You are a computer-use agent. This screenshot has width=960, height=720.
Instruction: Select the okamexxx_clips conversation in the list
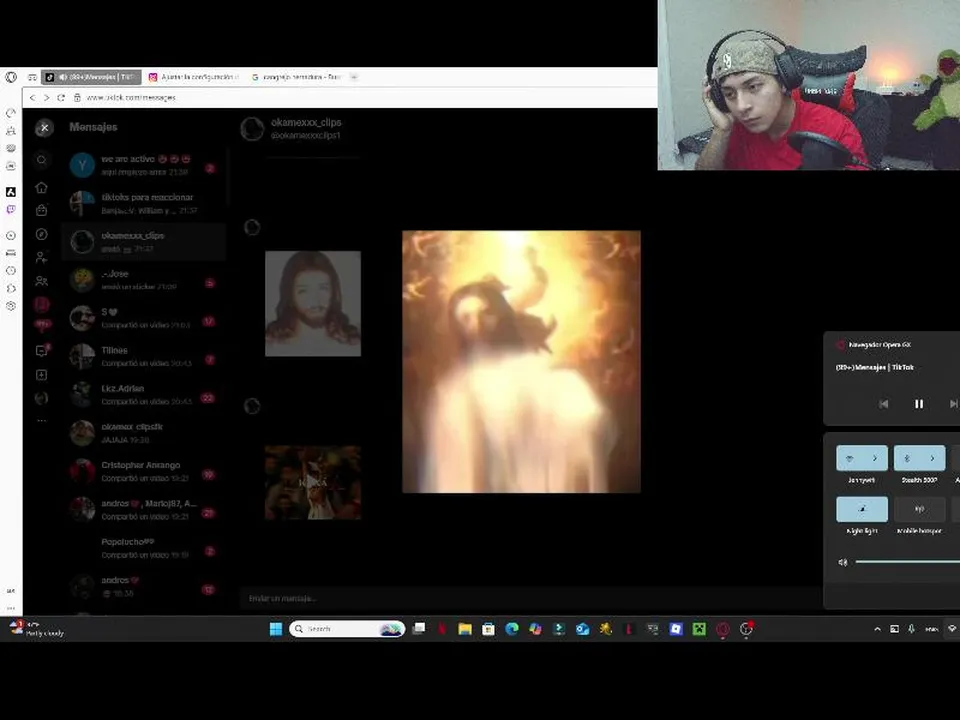pyautogui.click(x=143, y=242)
